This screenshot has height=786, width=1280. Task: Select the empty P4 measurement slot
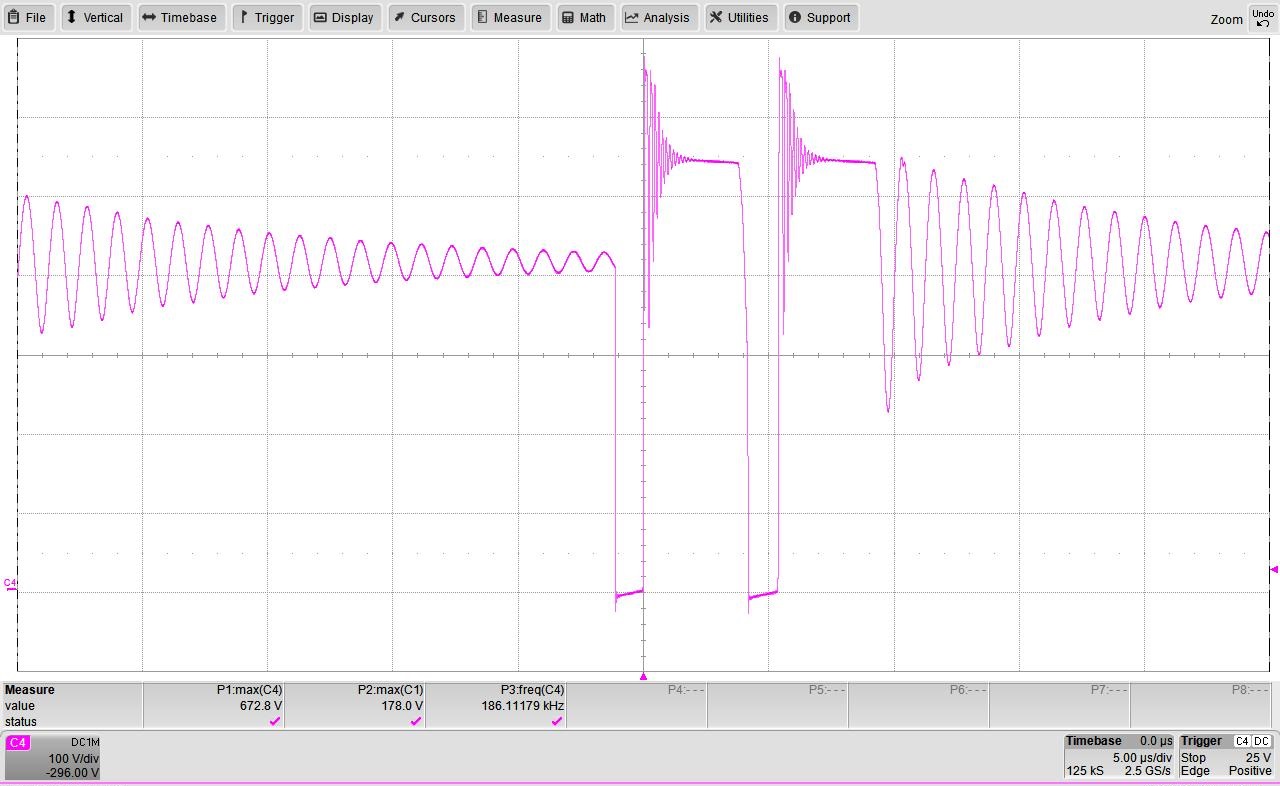[x=637, y=705]
